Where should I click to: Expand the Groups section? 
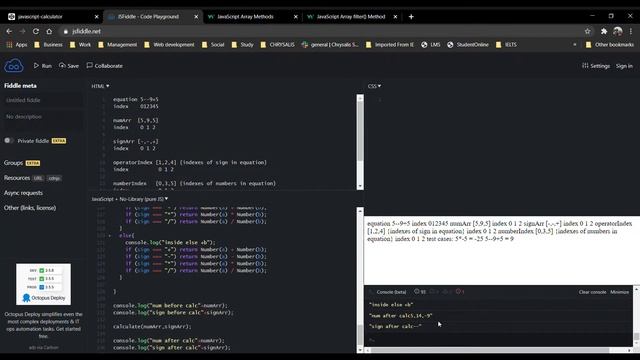pyautogui.click(x=13, y=163)
